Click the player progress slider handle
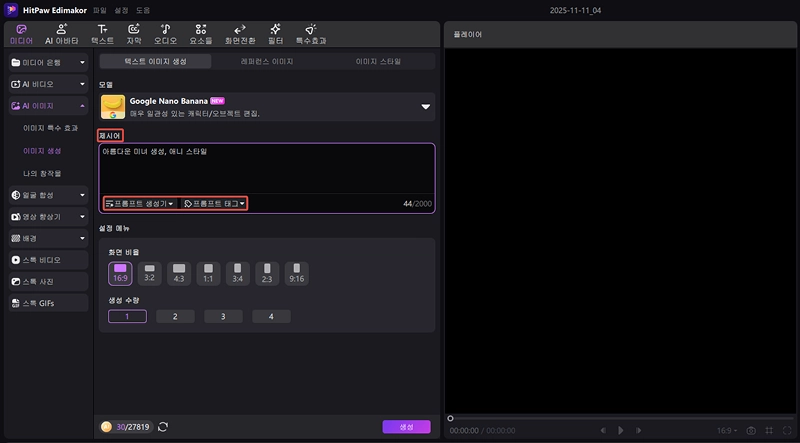Screen dimensions: 800x443 [450, 419]
